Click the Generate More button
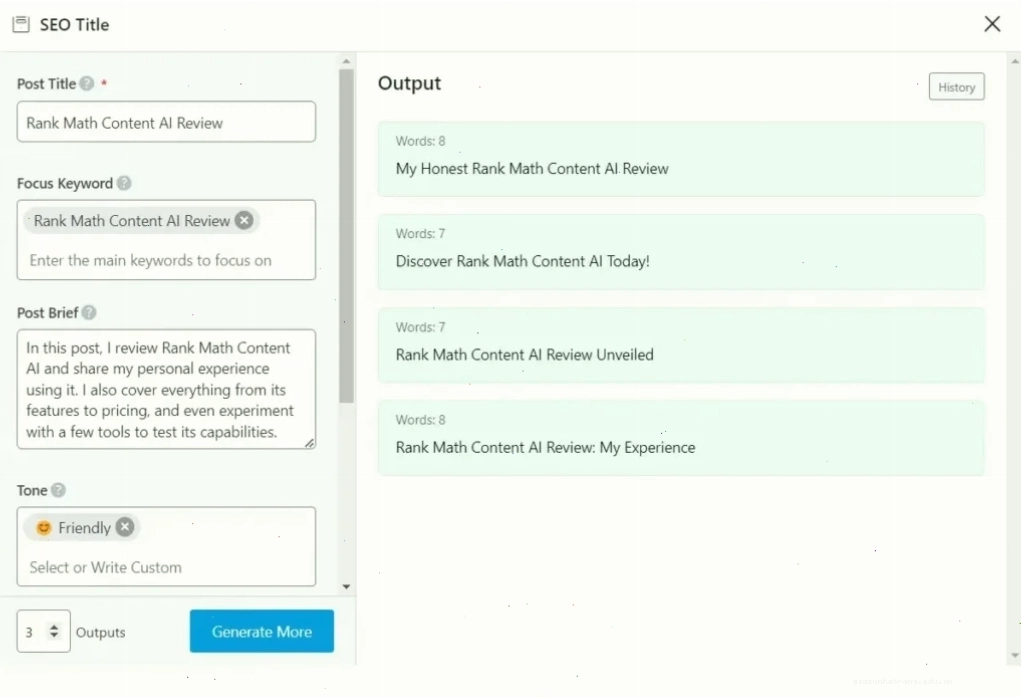Screen dimensions: 1021x698 pos(262,631)
